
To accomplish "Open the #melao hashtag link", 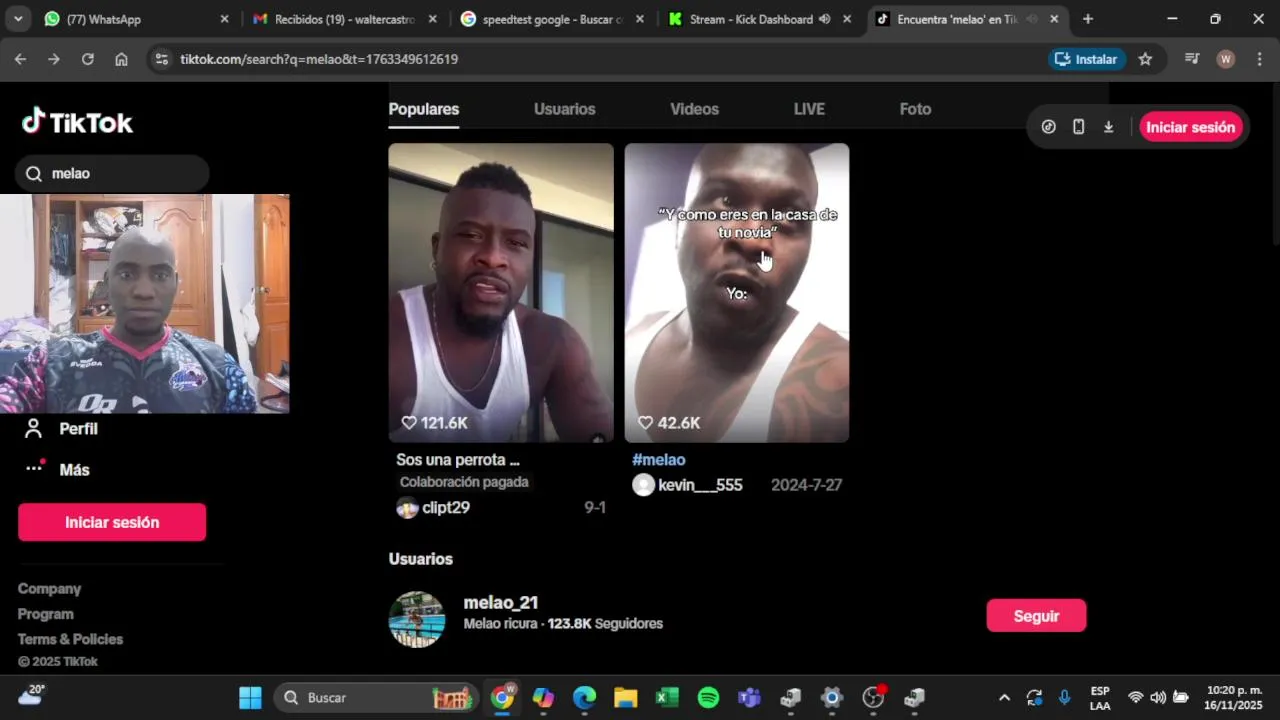I will click(x=658, y=460).
